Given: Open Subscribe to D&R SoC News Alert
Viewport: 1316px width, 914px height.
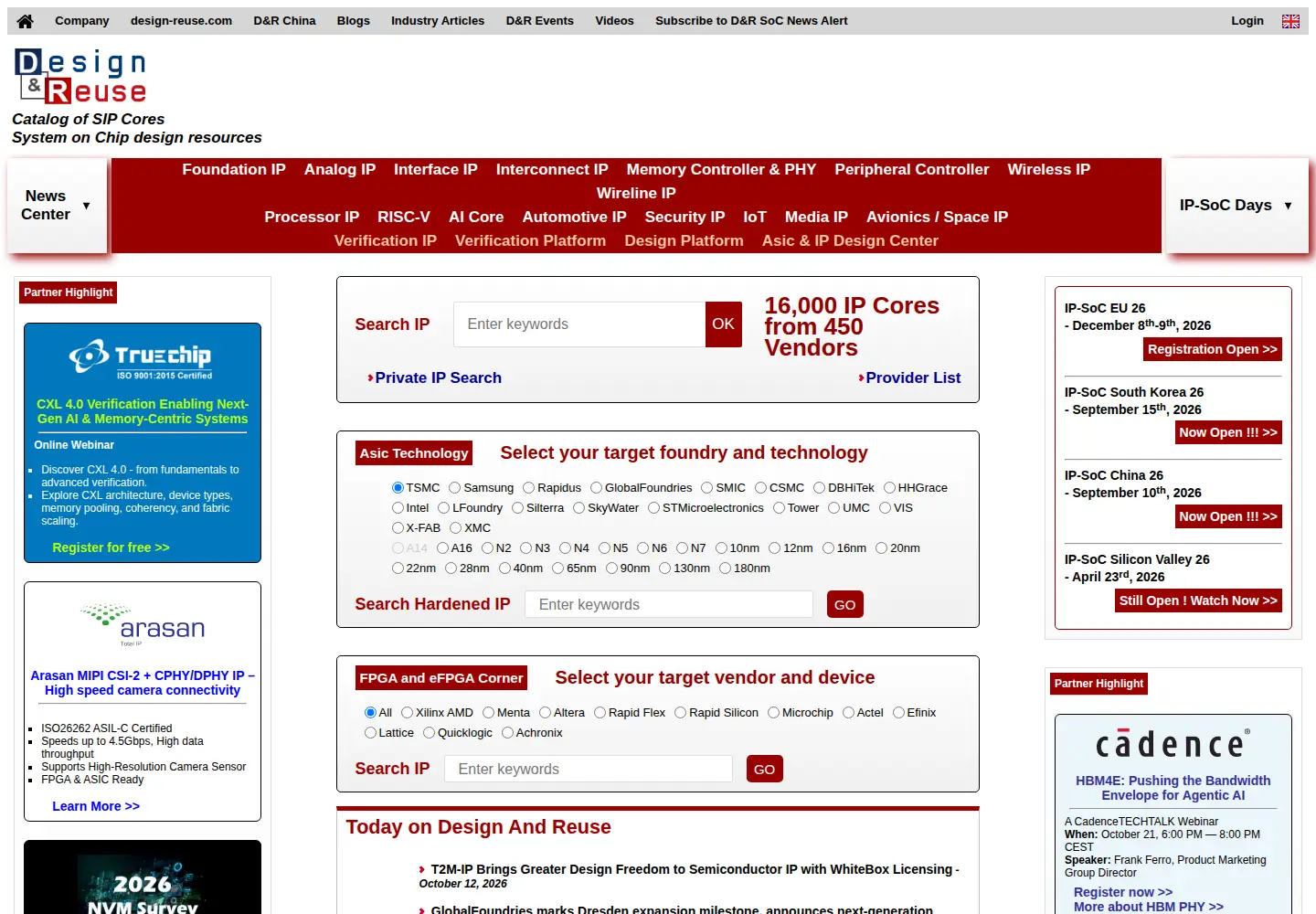Looking at the screenshot, I should point(751,21).
